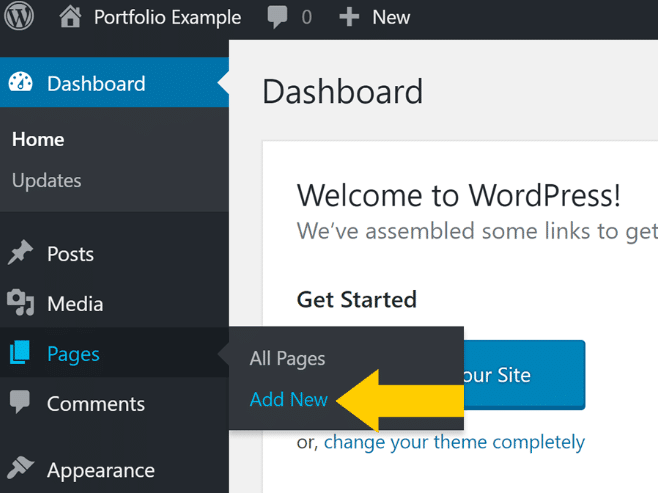Click the WordPress logo icon
The width and height of the screenshot is (658, 493).
[x=19, y=17]
